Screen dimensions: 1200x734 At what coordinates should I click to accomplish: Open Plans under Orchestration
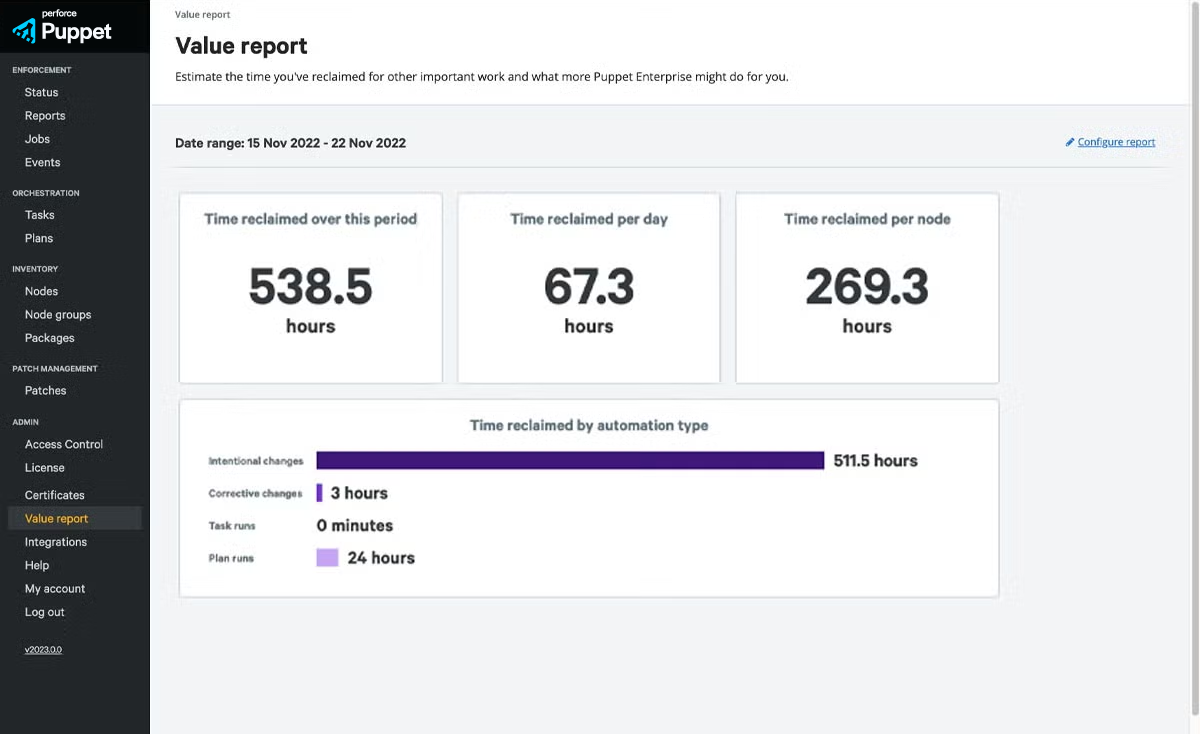[x=38, y=238]
